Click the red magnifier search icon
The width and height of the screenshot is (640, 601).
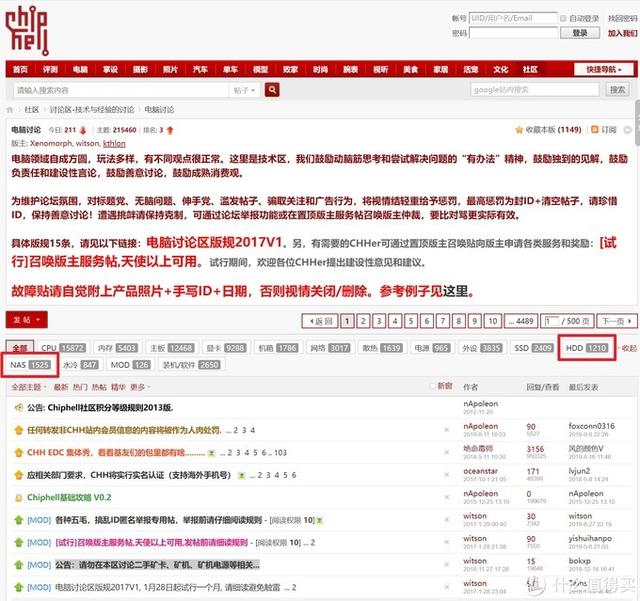point(272,90)
